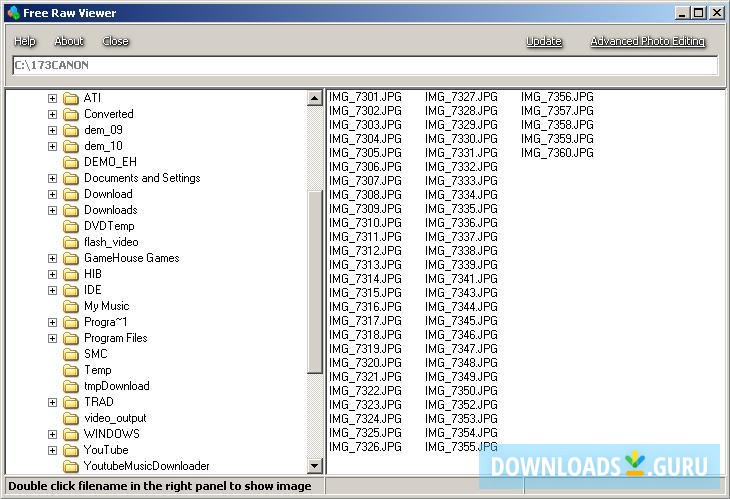Select file IMG_7316.JPG
The height and width of the screenshot is (499, 730).
[x=365, y=306]
